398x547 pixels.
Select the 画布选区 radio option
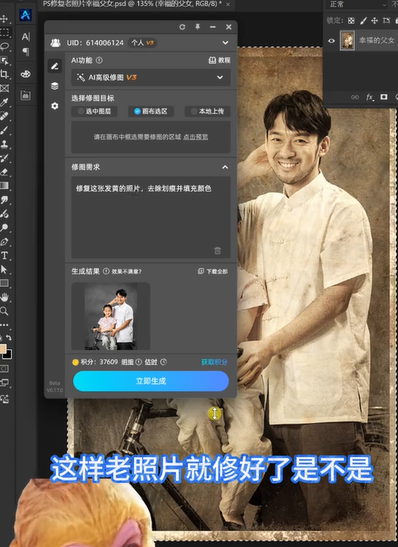(x=151, y=111)
